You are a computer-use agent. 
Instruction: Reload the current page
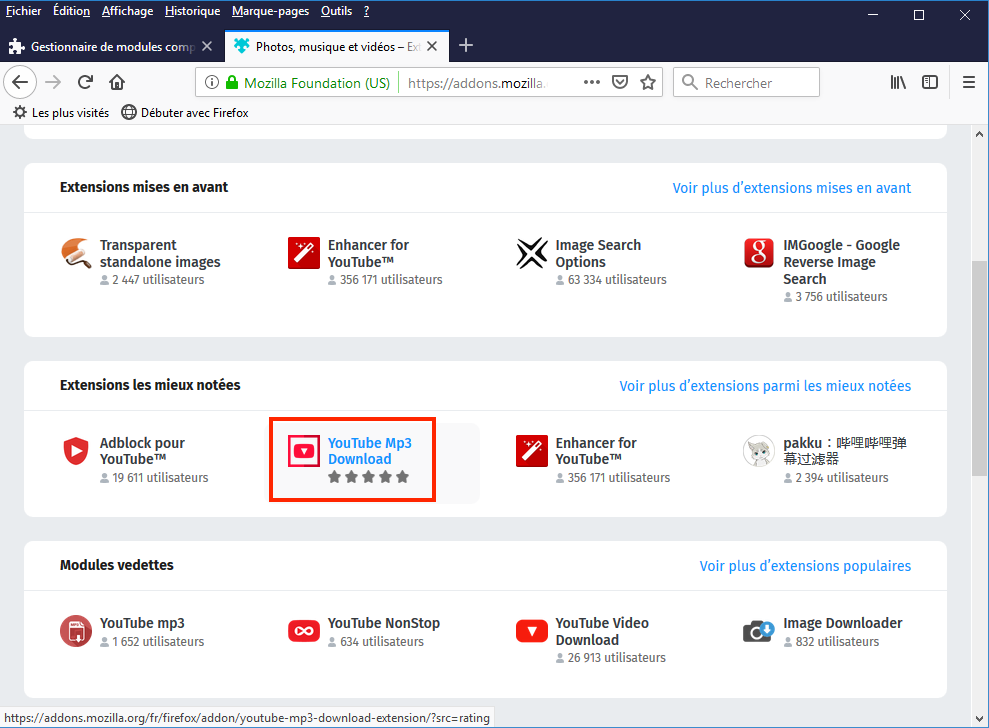(85, 83)
